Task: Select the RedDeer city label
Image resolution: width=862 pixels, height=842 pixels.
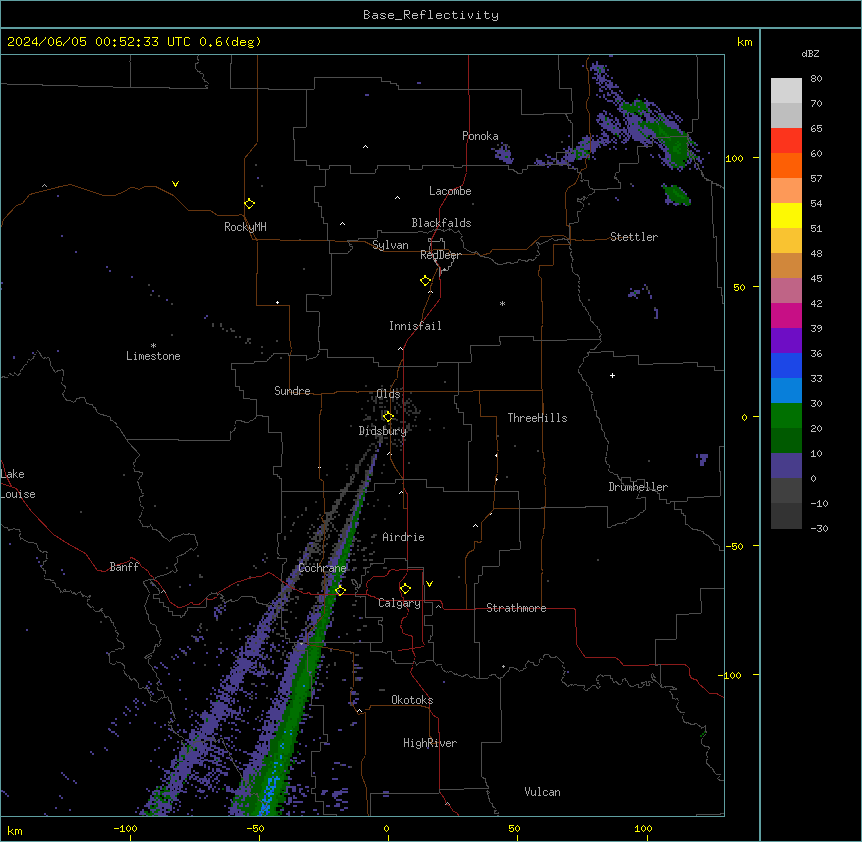Action: pyautogui.click(x=440, y=255)
